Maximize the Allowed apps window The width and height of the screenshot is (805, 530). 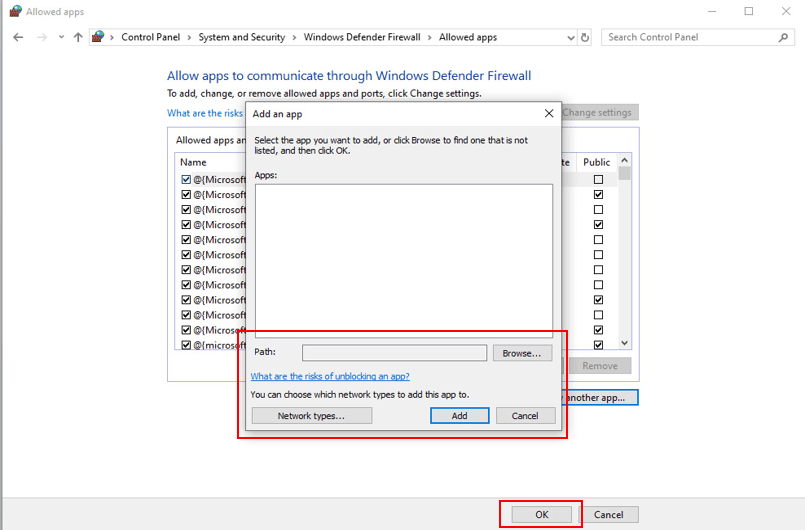[x=749, y=11]
